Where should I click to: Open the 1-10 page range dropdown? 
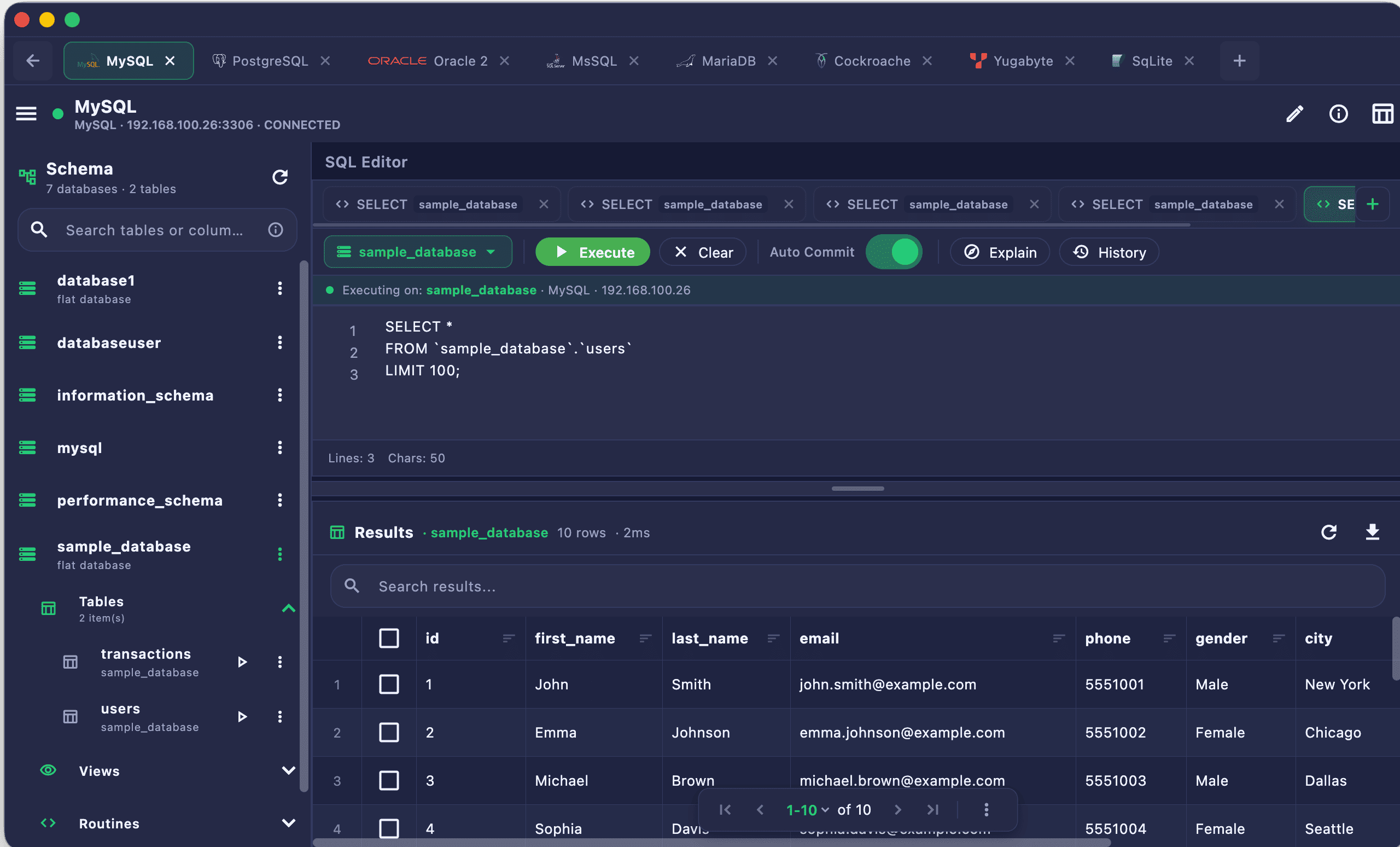[x=807, y=809]
